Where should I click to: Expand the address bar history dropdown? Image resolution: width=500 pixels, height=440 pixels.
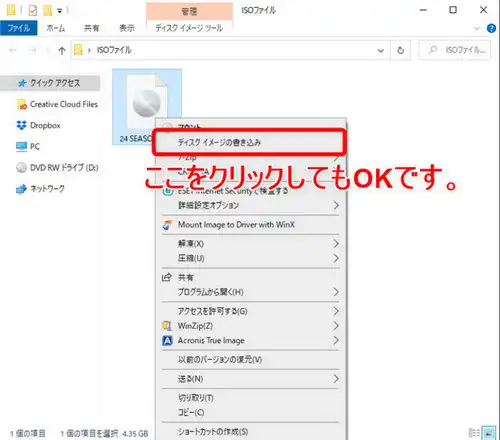pos(380,51)
